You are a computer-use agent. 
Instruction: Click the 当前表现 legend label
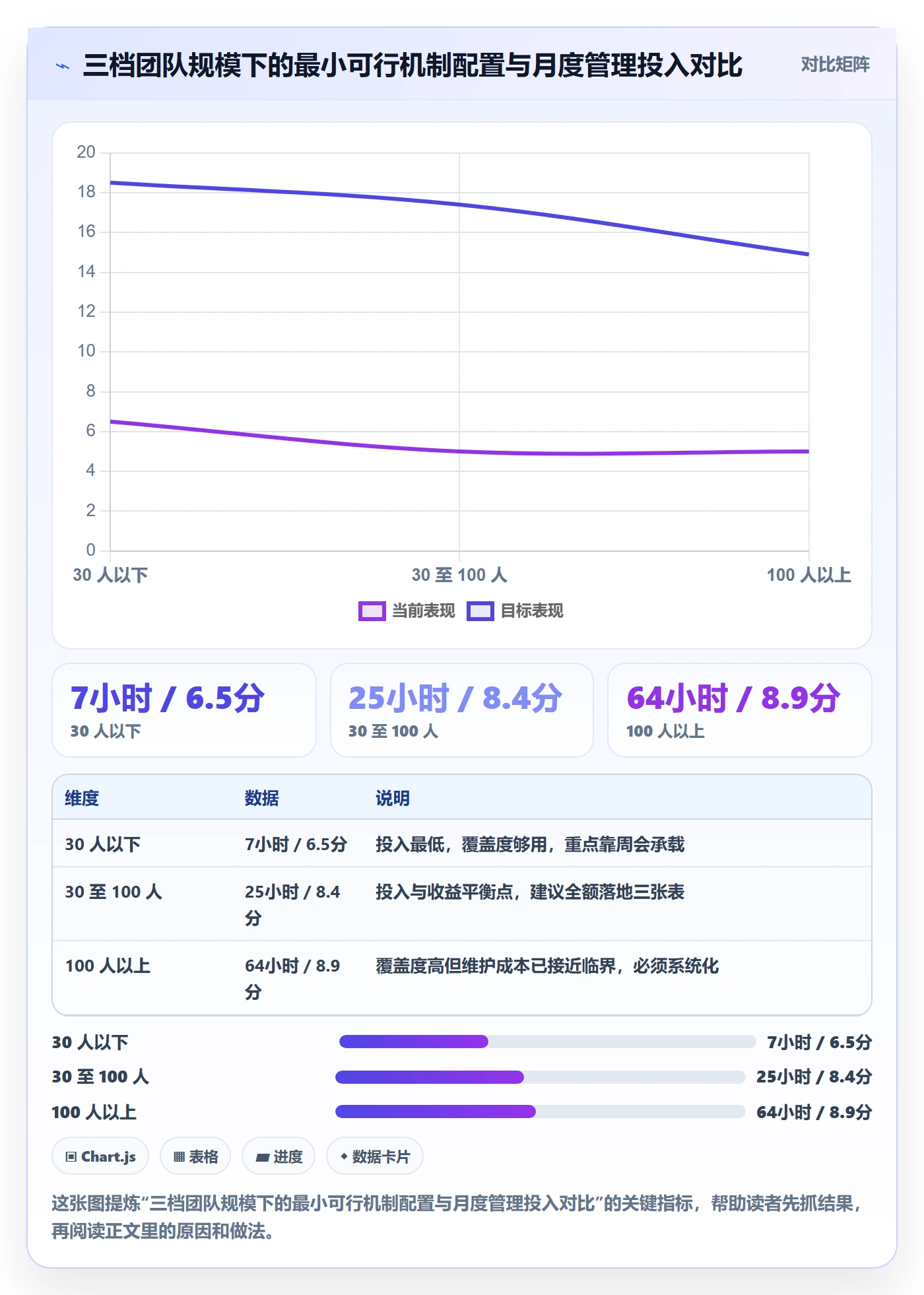click(423, 611)
